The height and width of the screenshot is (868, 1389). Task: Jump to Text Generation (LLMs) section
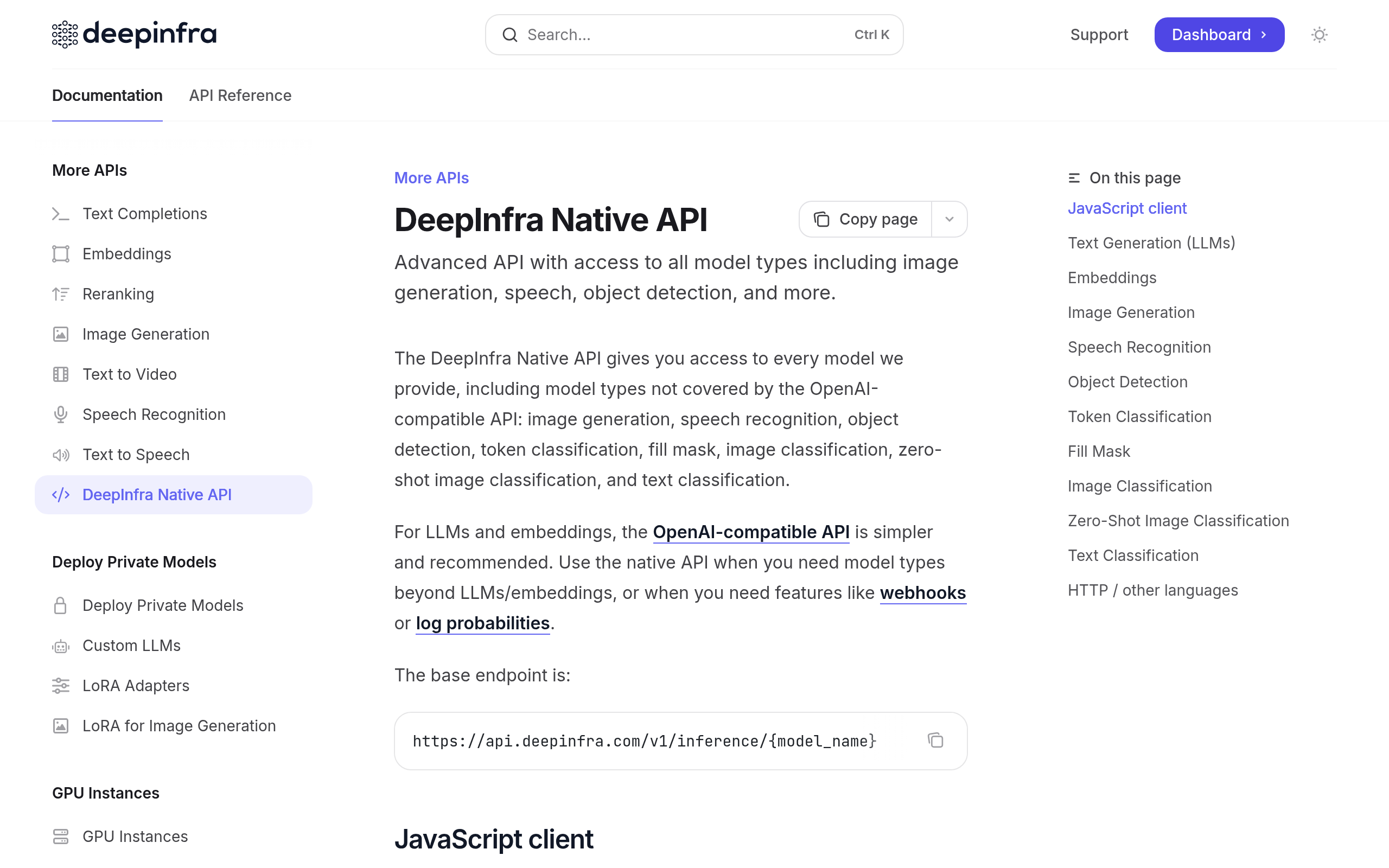(1151, 243)
